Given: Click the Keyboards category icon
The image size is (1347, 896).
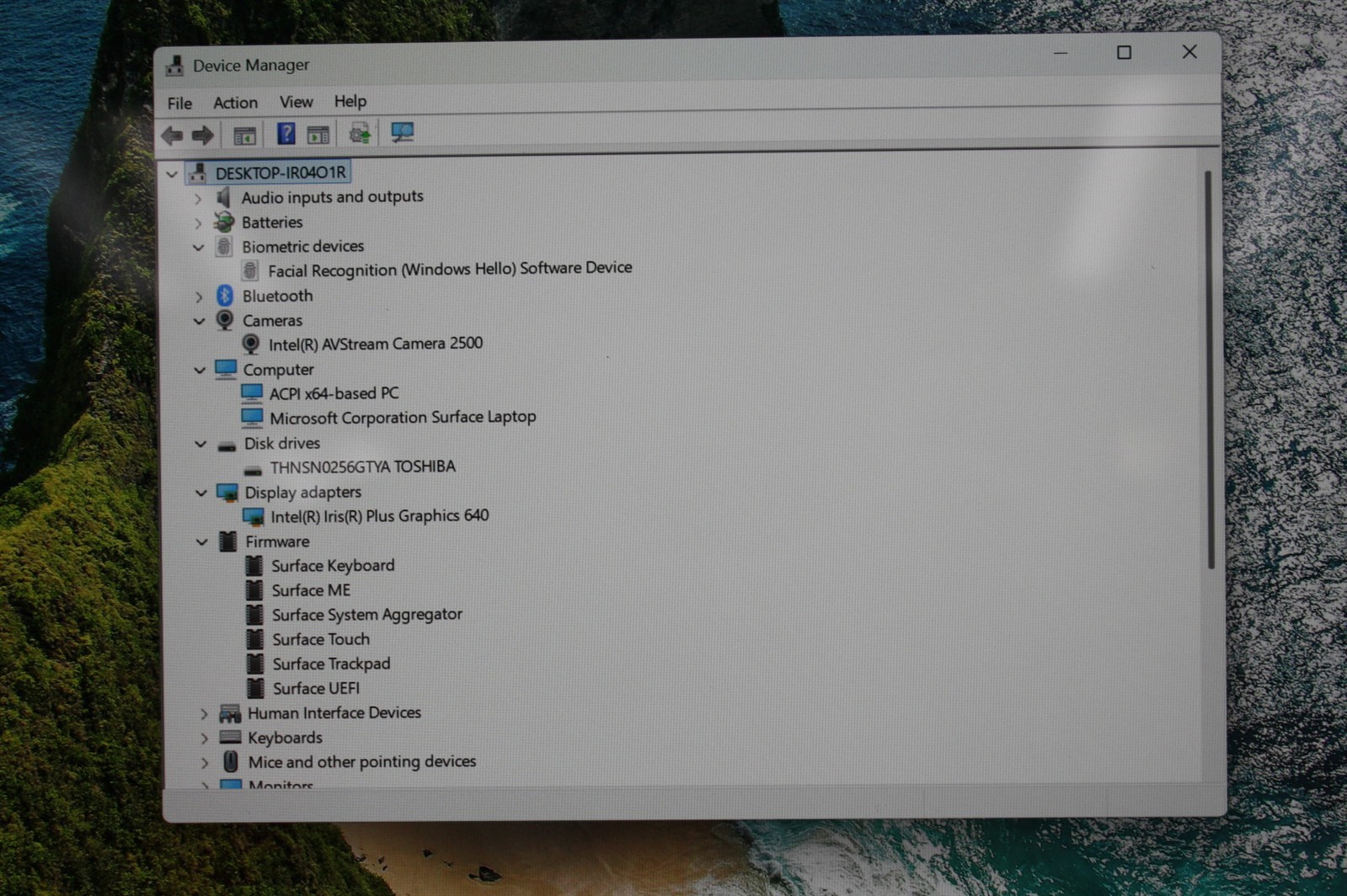Looking at the screenshot, I should point(230,738).
